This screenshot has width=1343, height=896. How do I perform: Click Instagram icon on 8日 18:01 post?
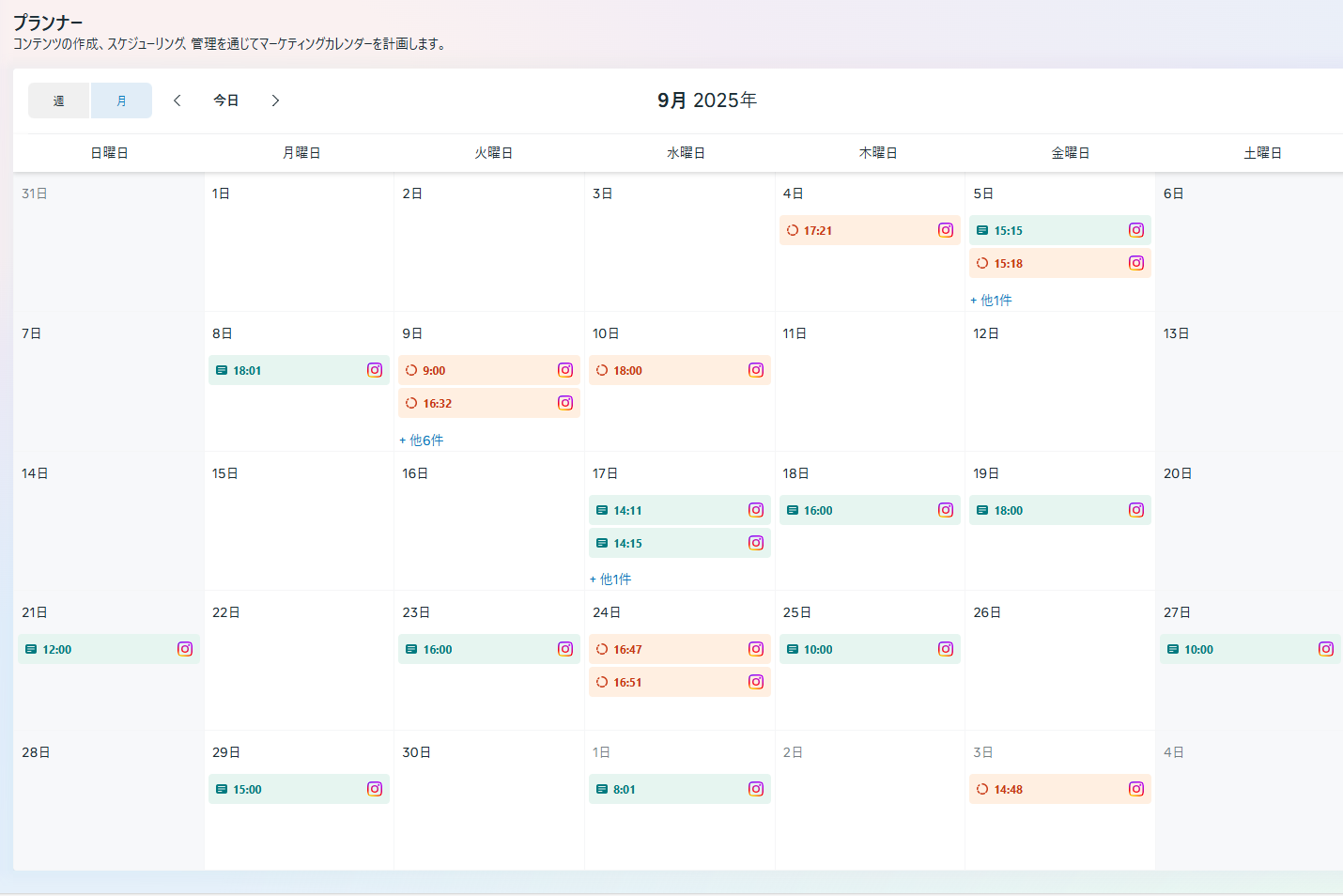click(x=375, y=370)
